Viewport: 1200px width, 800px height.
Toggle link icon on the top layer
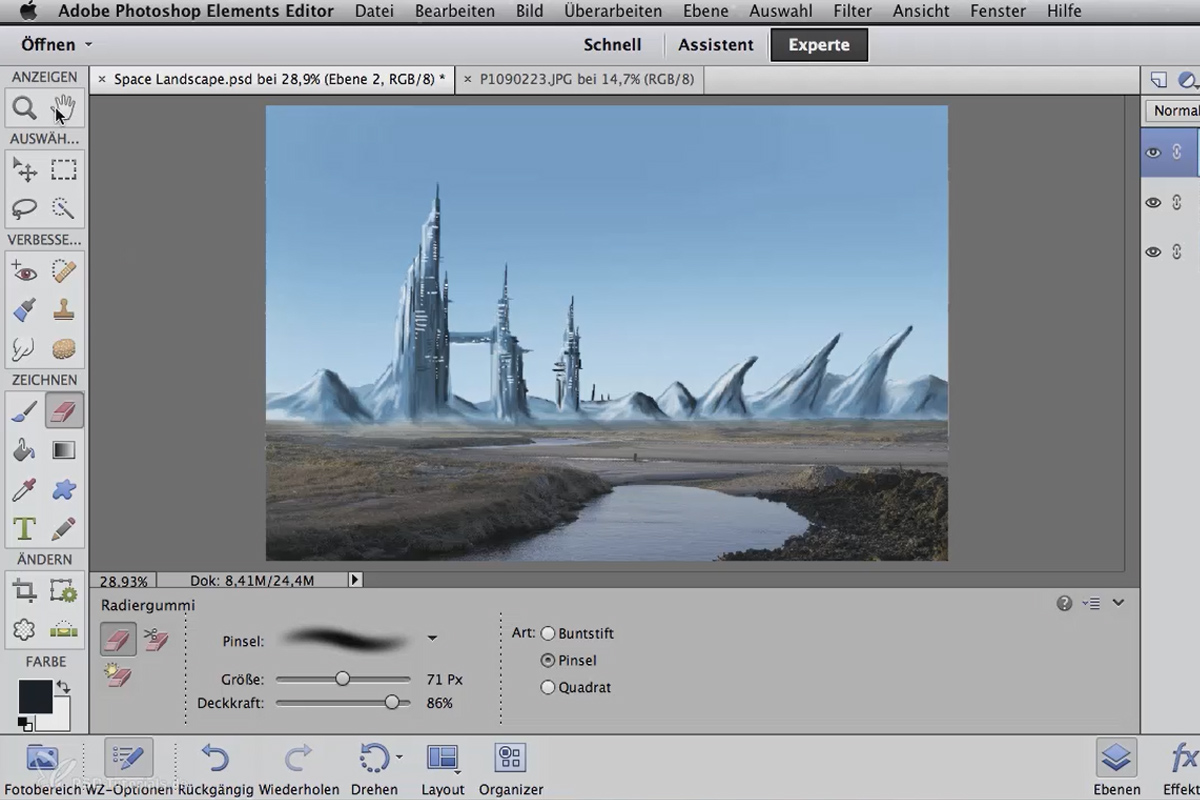coord(1177,153)
